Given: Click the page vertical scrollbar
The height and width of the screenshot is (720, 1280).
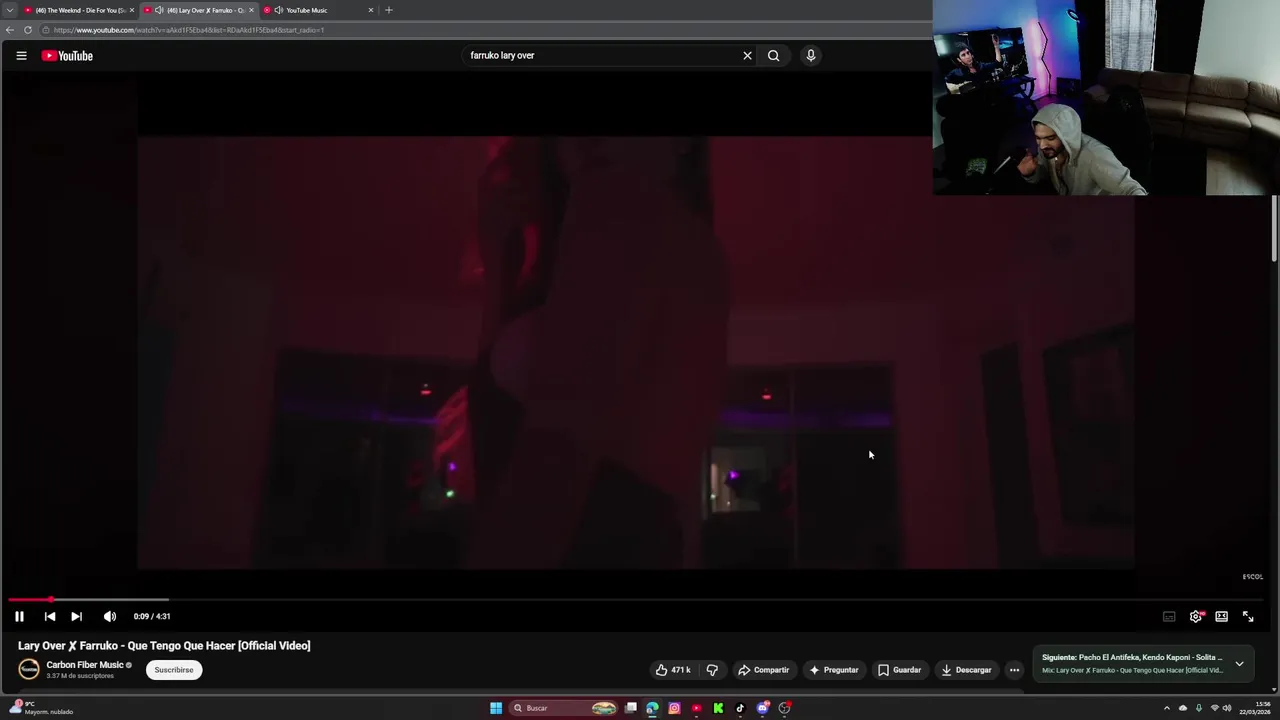Looking at the screenshot, I should tap(1274, 228).
